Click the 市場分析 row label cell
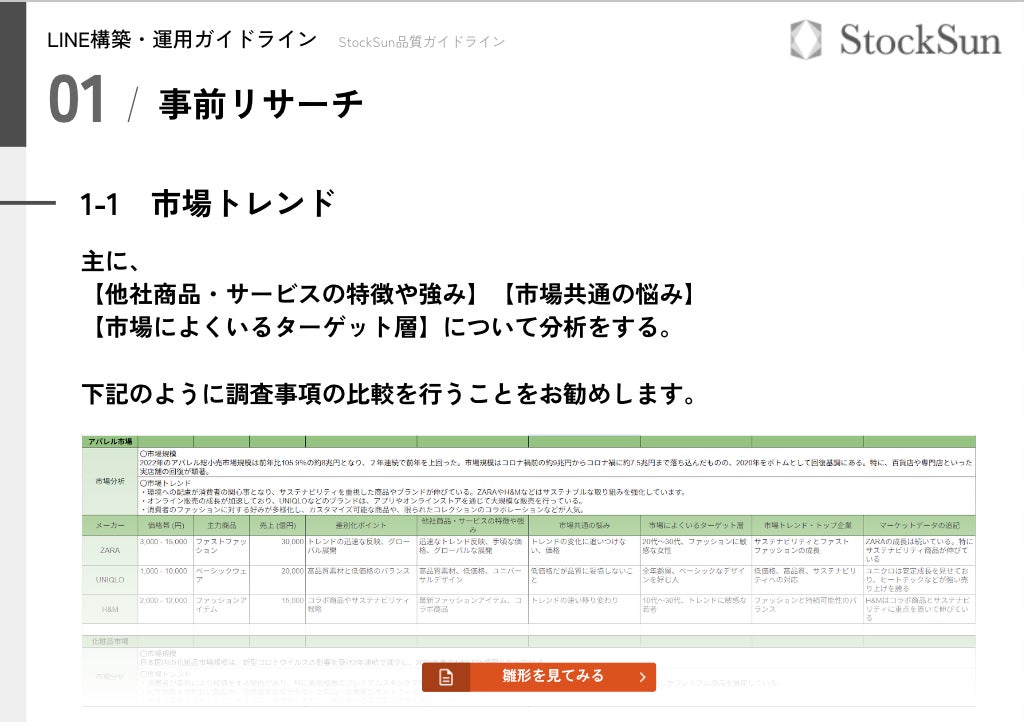Image resolution: width=1024 pixels, height=722 pixels. [x=110, y=481]
